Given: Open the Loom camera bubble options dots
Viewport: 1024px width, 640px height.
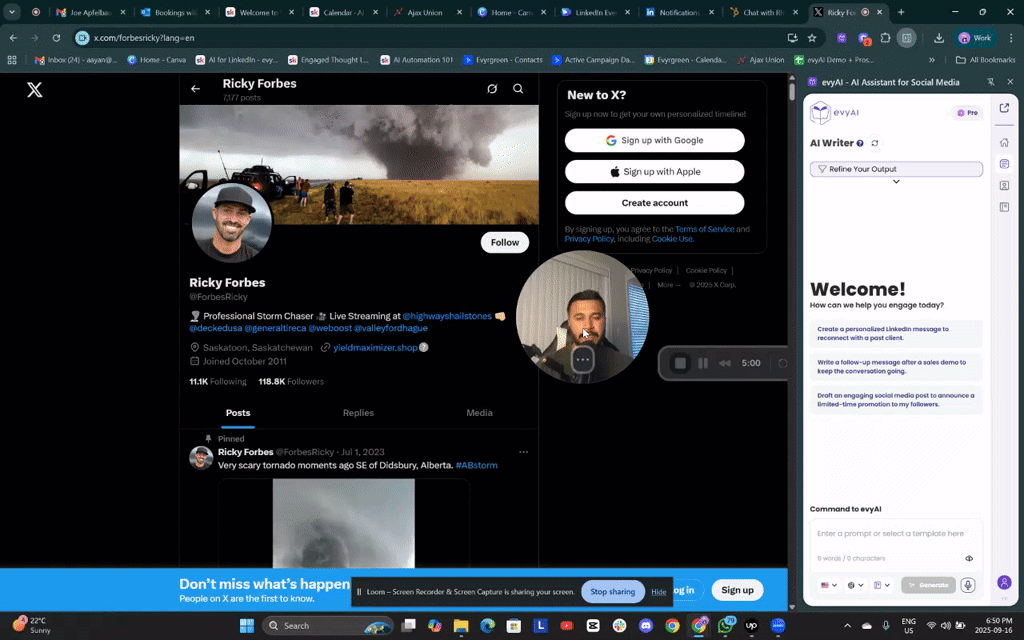Looking at the screenshot, I should coord(583,359).
